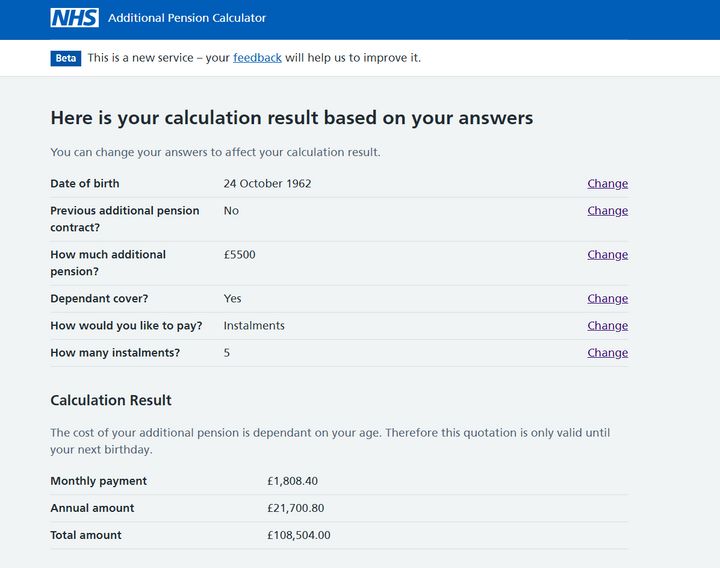Change the How would you like to pay answer
The height and width of the screenshot is (568, 720).
click(x=607, y=326)
